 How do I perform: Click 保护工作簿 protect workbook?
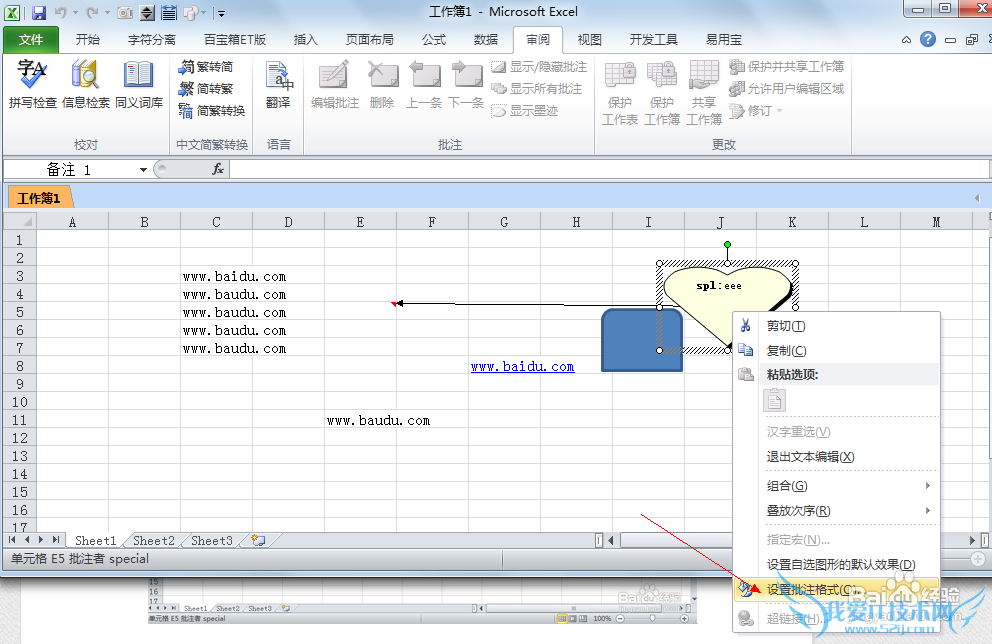662,92
